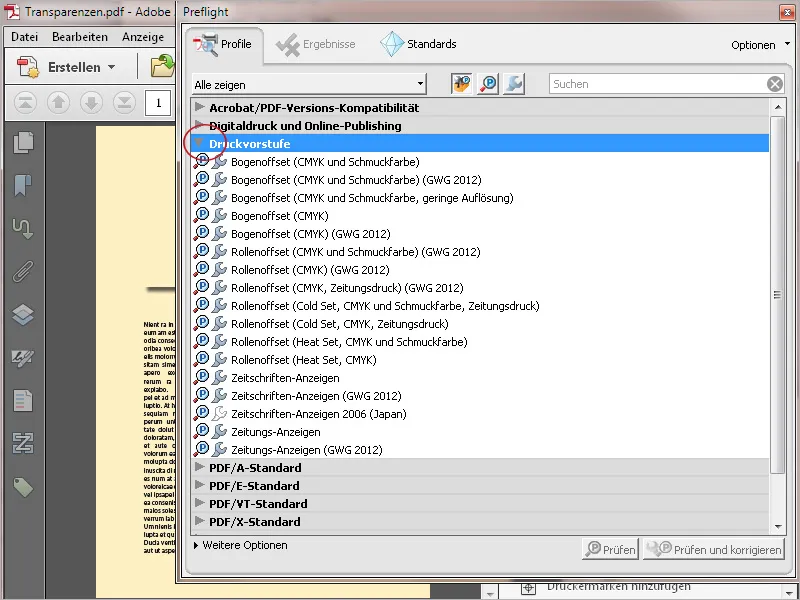
Task: Expand the PDF/A-Standard group
Action: coord(200,467)
